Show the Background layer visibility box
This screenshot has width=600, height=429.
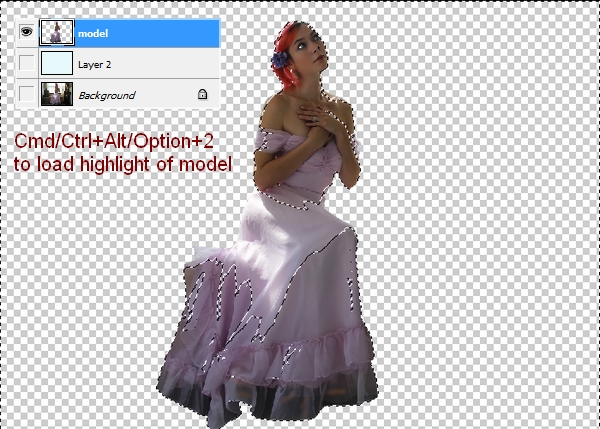pos(26,94)
